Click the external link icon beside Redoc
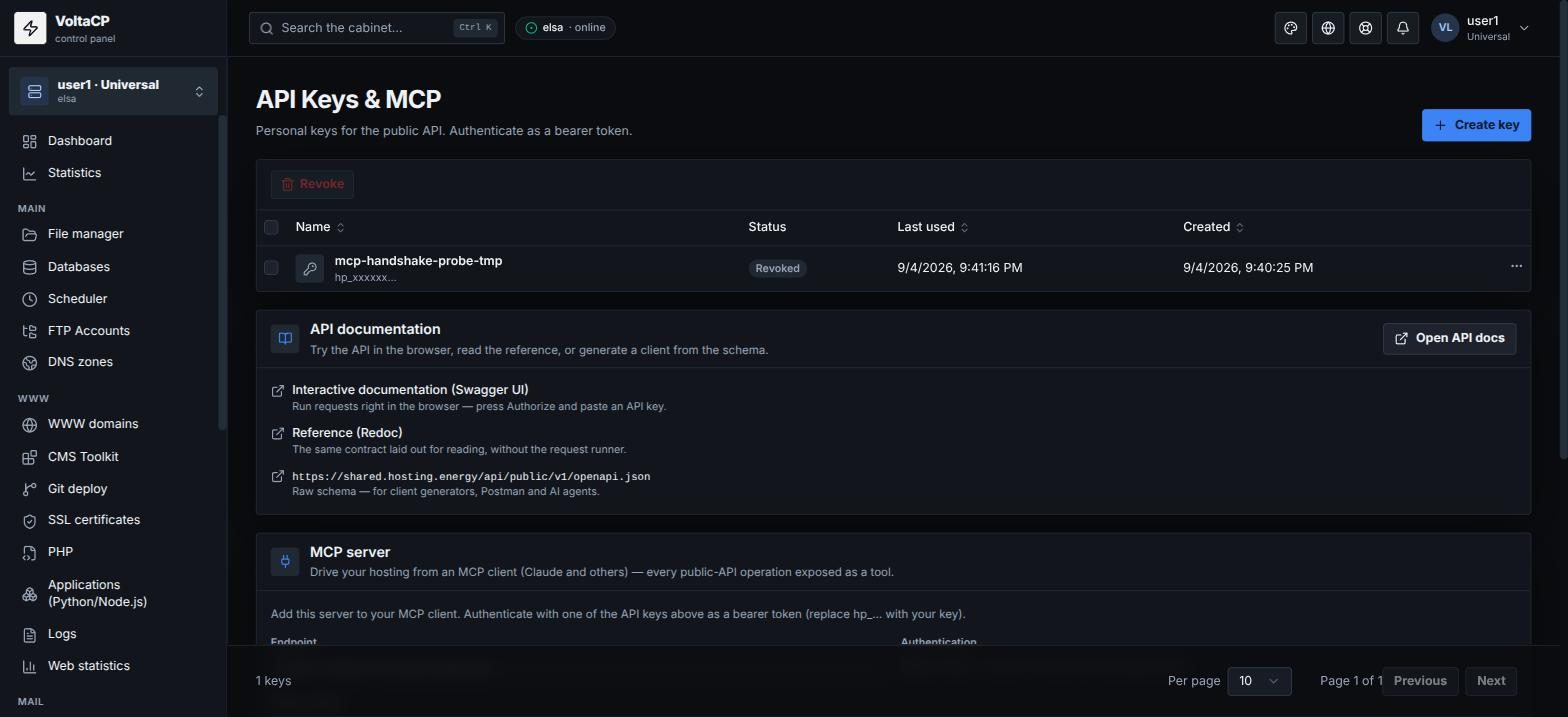The width and height of the screenshot is (1568, 717). tap(278, 433)
